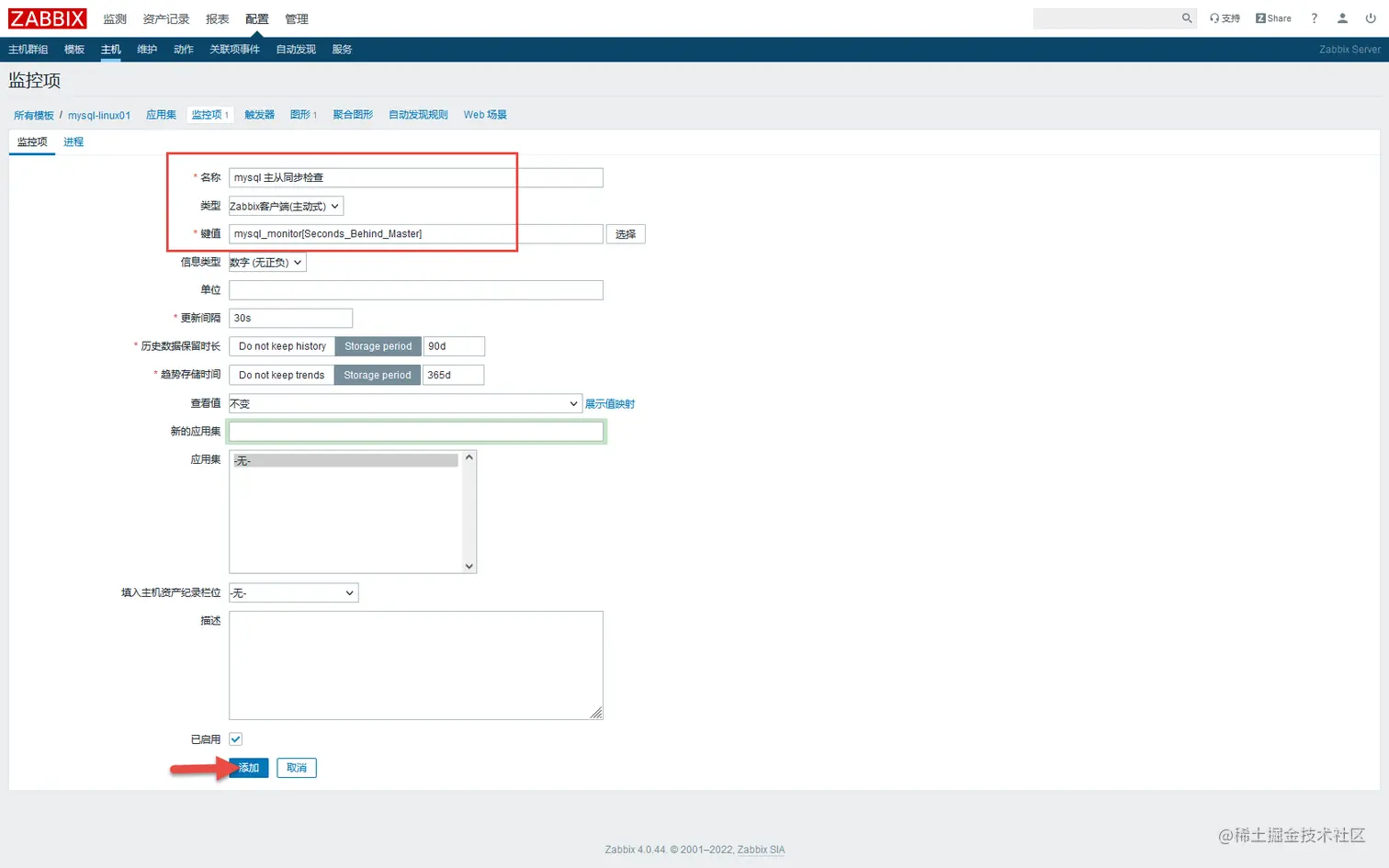Image resolution: width=1389 pixels, height=868 pixels.
Task: Open the 信息类型 dropdown
Action: pyautogui.click(x=267, y=263)
